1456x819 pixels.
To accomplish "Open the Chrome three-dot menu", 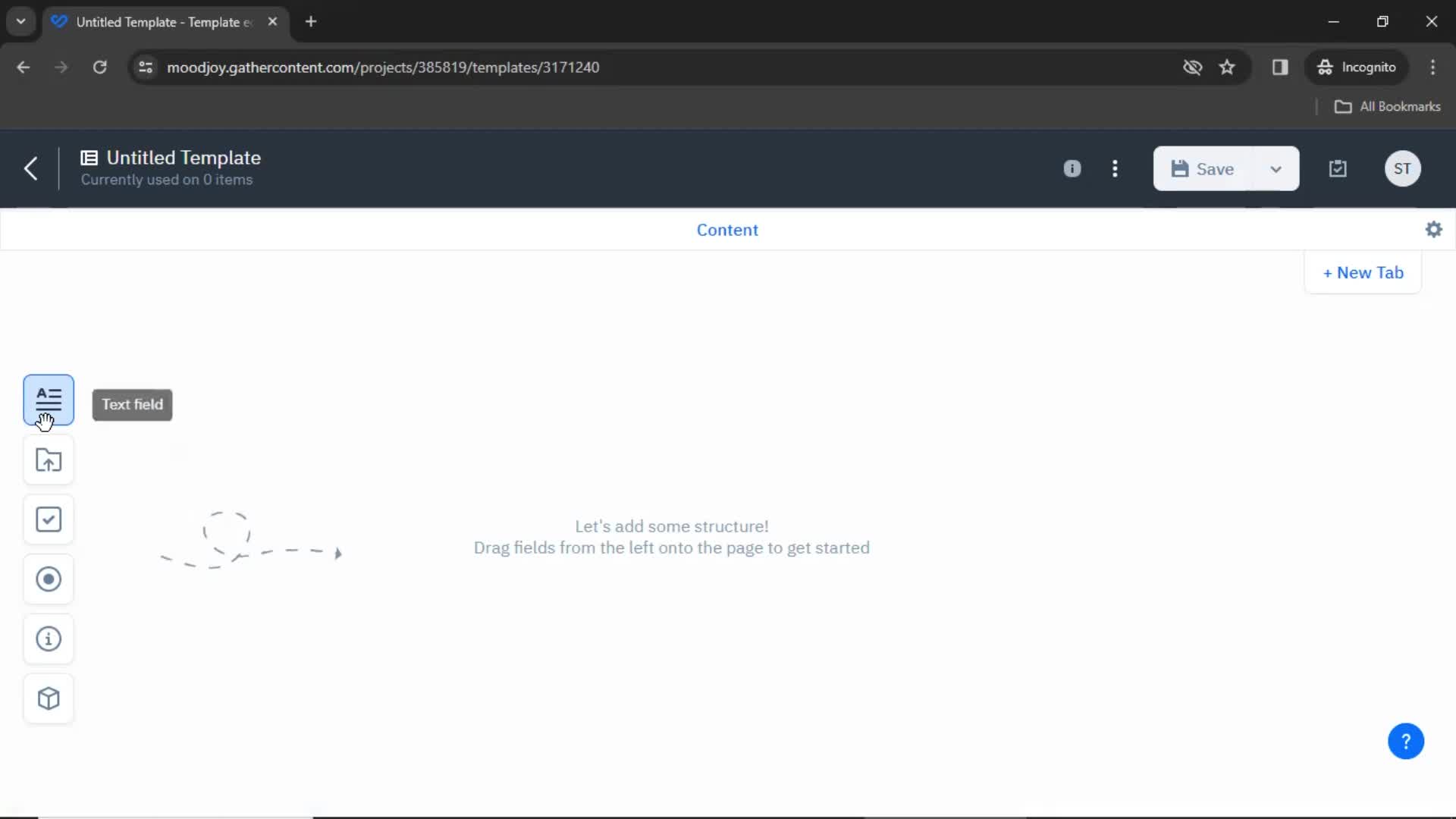I will click(1432, 67).
